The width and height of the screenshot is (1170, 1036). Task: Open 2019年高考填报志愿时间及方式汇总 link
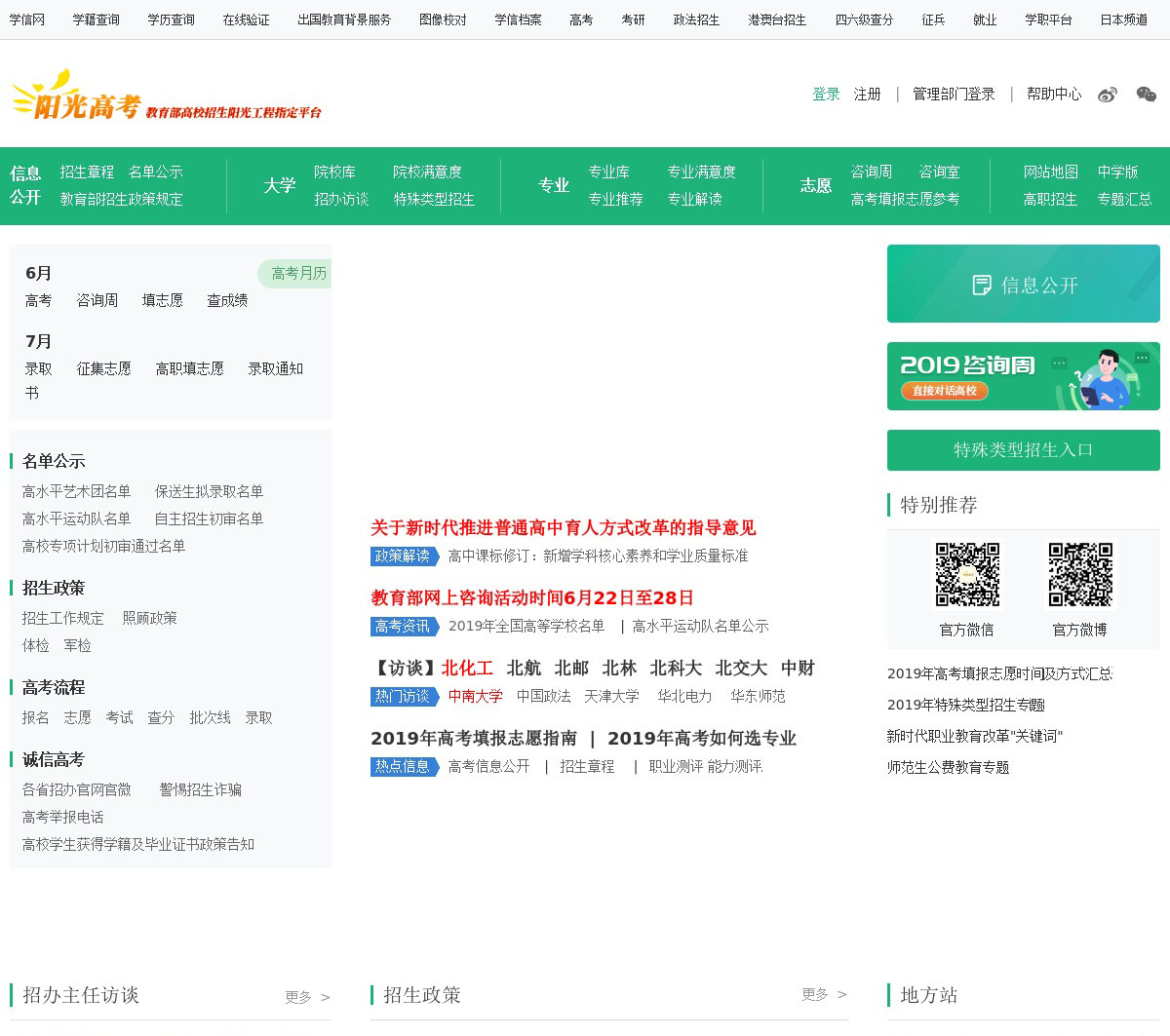(x=999, y=673)
